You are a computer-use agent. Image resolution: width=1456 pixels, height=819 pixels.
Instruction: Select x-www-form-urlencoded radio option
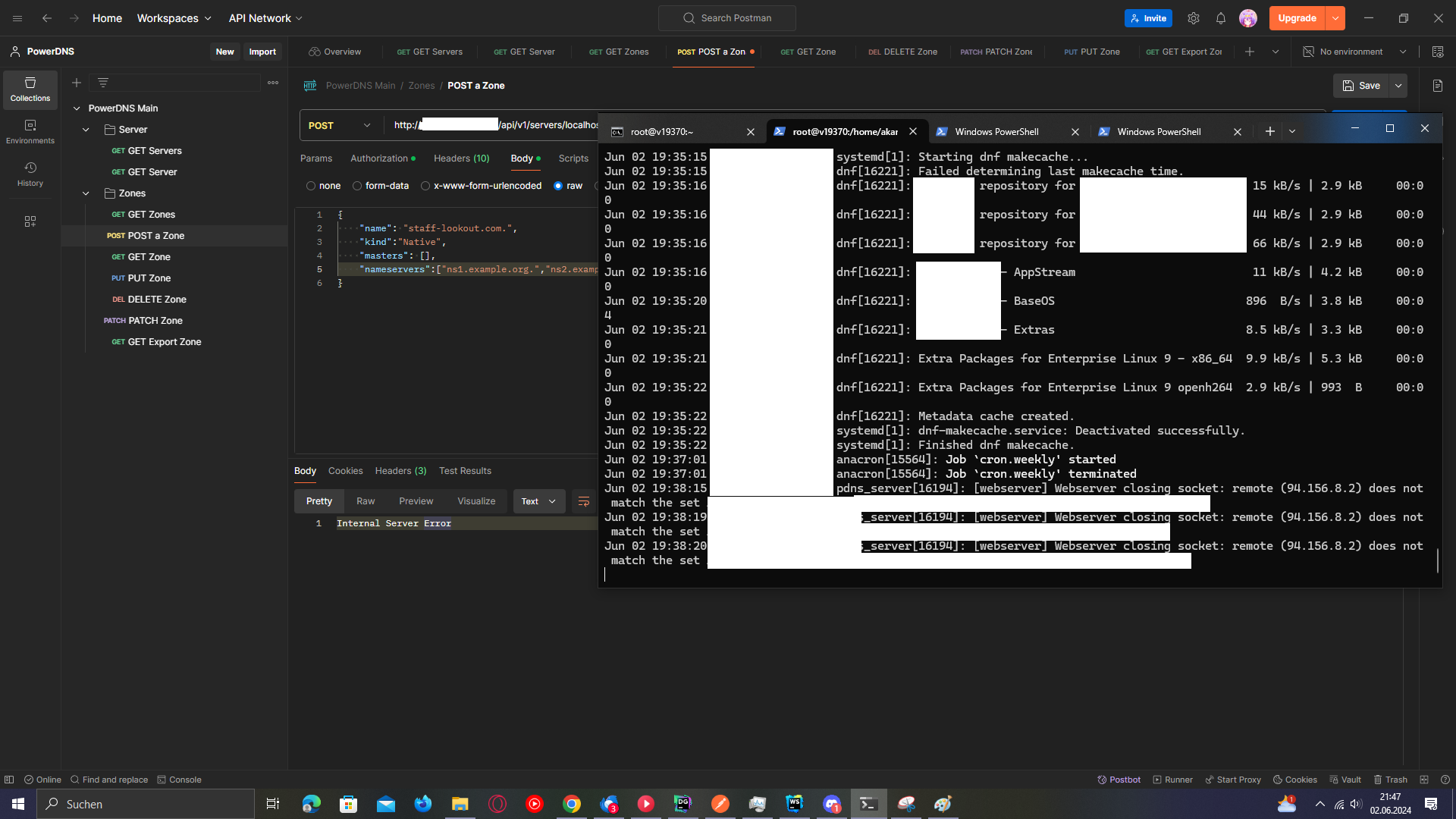coord(425,186)
